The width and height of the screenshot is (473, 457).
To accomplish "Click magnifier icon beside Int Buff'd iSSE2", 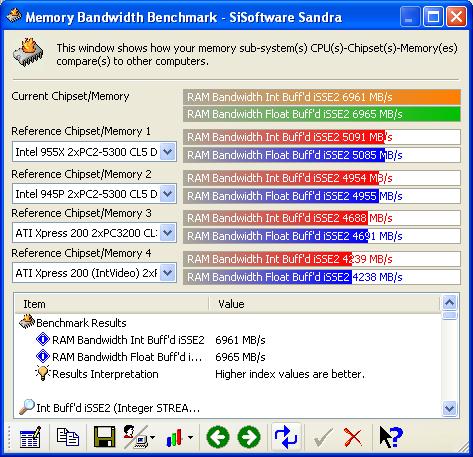I will [27, 407].
